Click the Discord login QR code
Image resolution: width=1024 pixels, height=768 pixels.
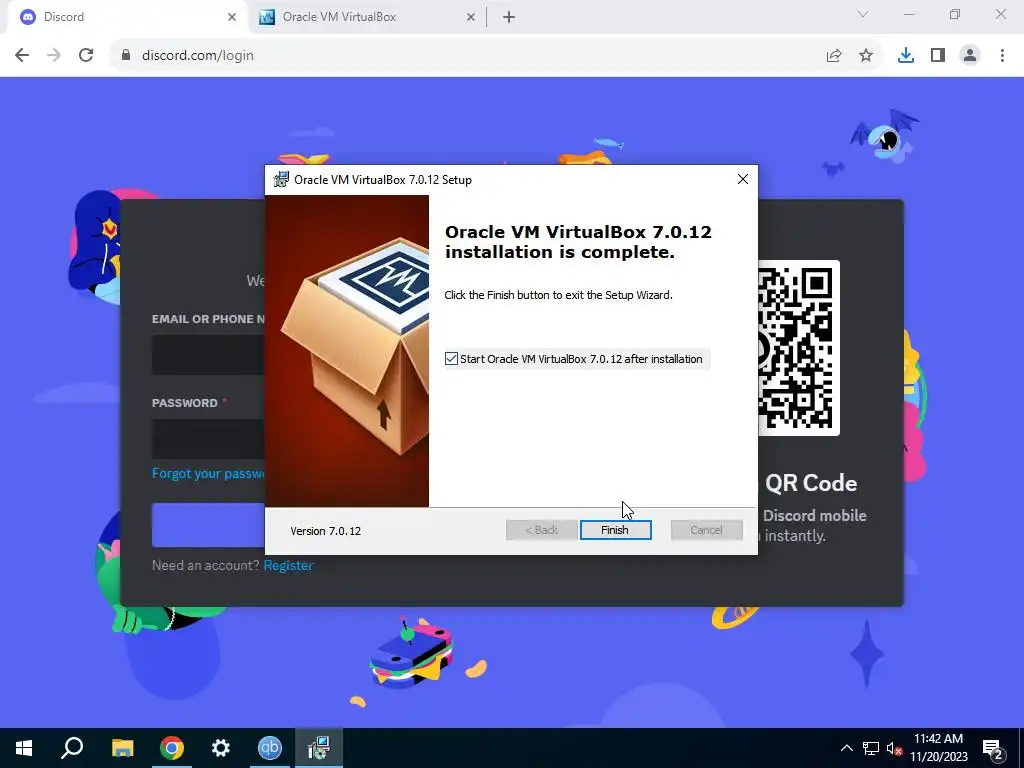799,347
